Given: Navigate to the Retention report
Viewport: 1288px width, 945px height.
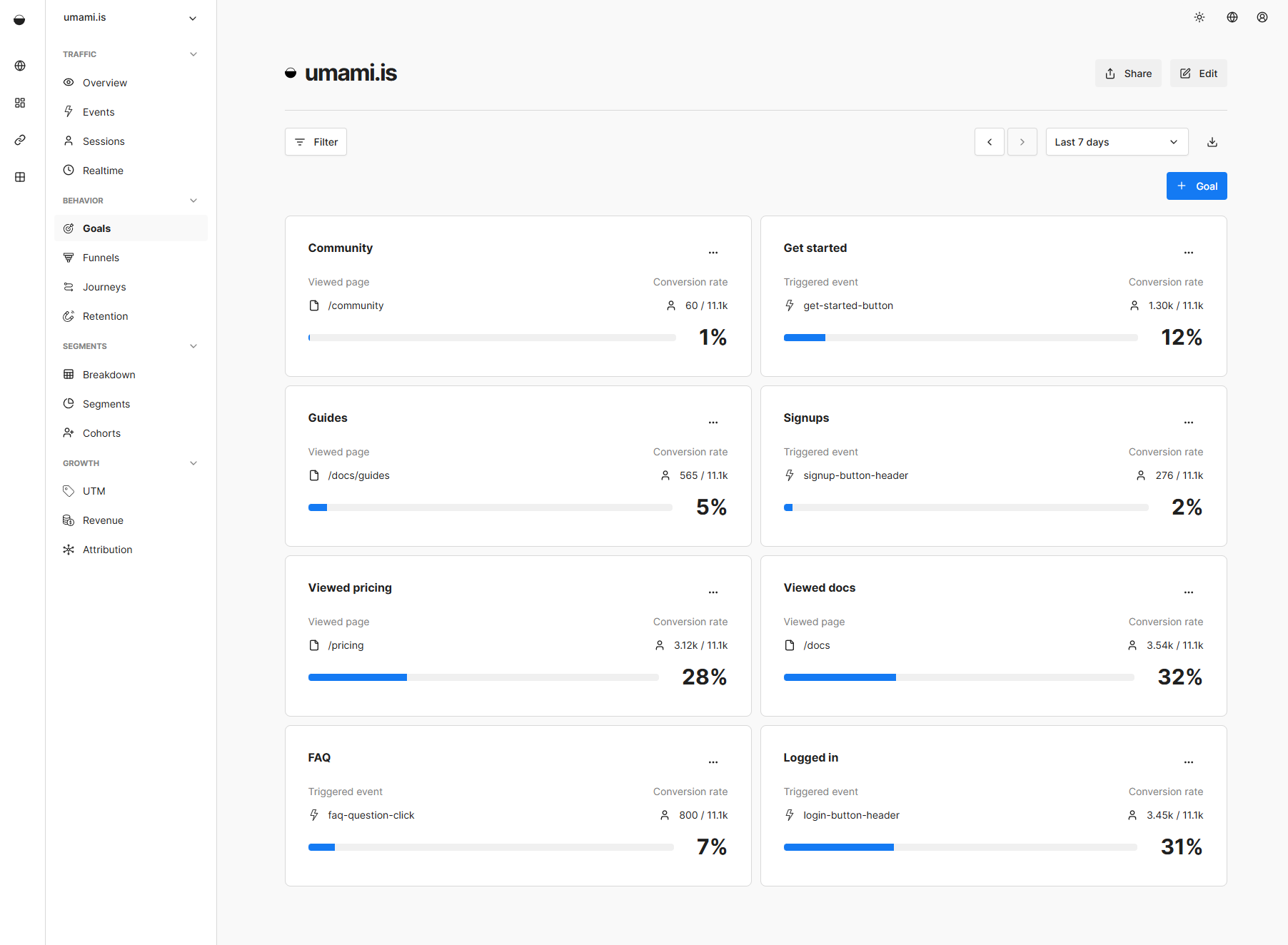Looking at the screenshot, I should (x=105, y=316).
